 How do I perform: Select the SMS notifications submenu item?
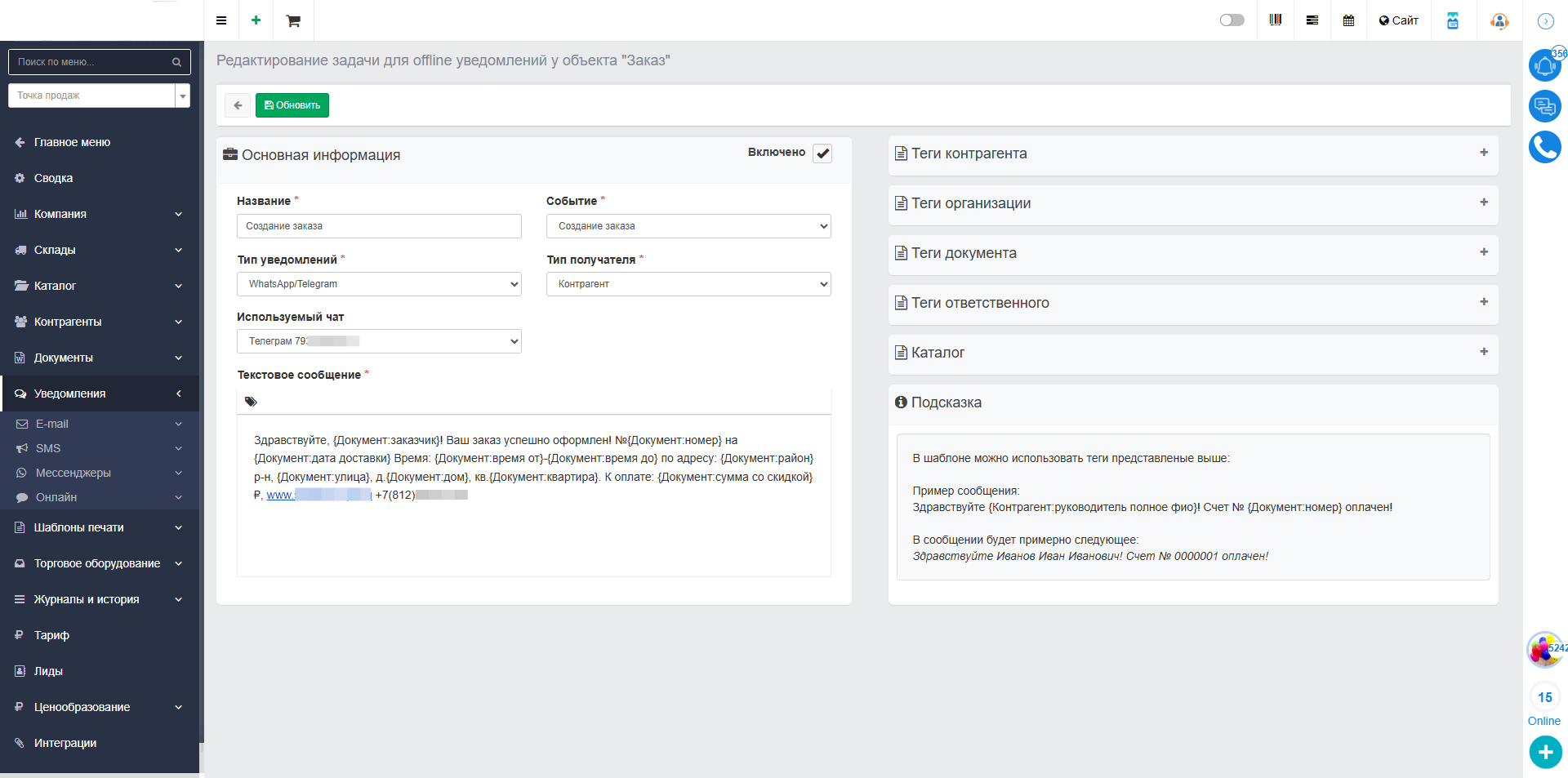48,448
